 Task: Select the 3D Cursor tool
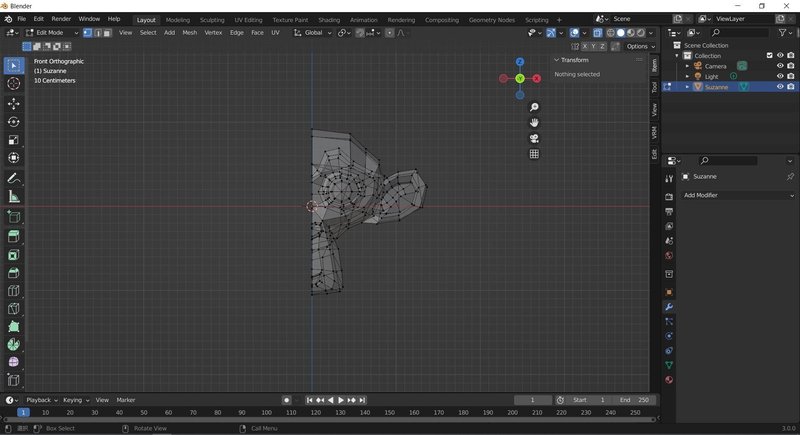[14, 84]
